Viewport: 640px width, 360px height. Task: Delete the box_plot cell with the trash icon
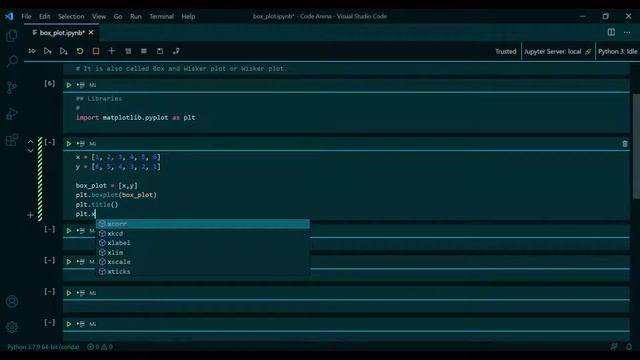(624, 144)
